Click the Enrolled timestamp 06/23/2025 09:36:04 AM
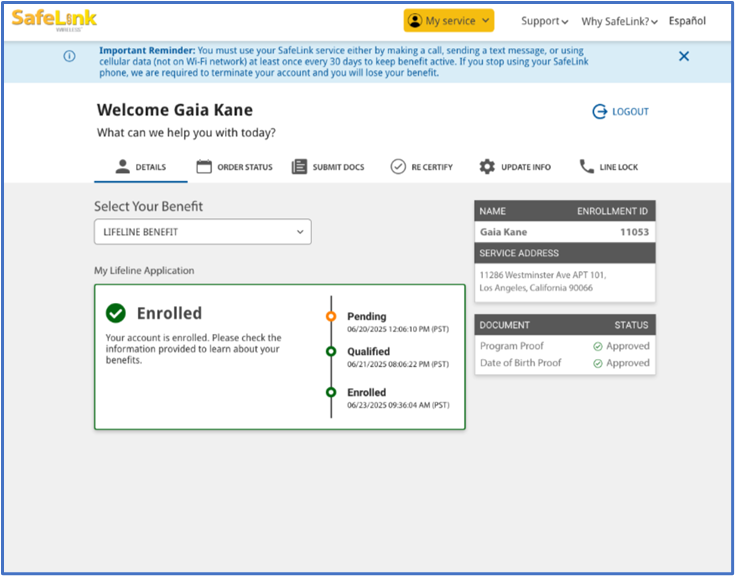The image size is (735, 576). click(398, 405)
